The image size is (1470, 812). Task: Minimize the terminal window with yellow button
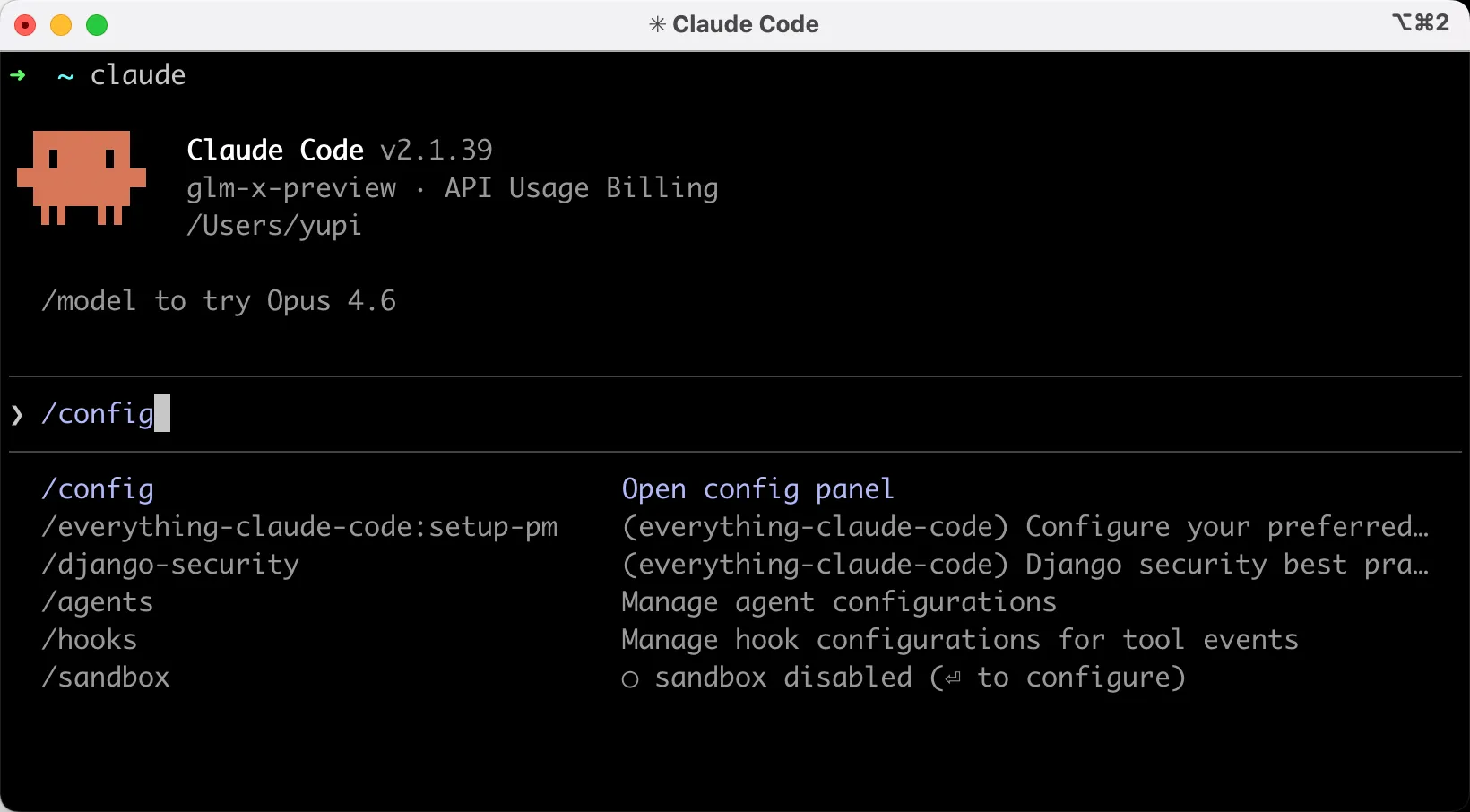tap(61, 25)
